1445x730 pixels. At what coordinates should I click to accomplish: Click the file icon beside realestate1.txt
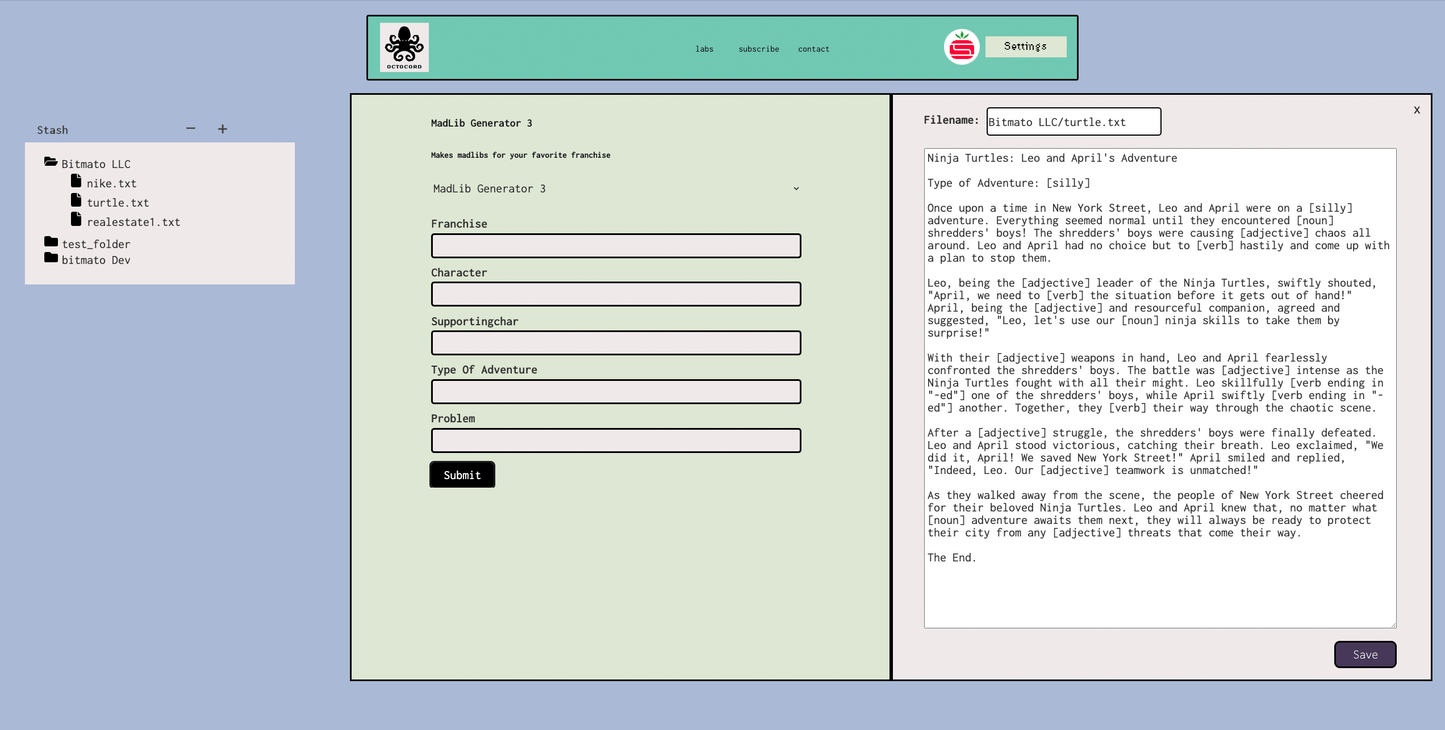click(x=76, y=220)
